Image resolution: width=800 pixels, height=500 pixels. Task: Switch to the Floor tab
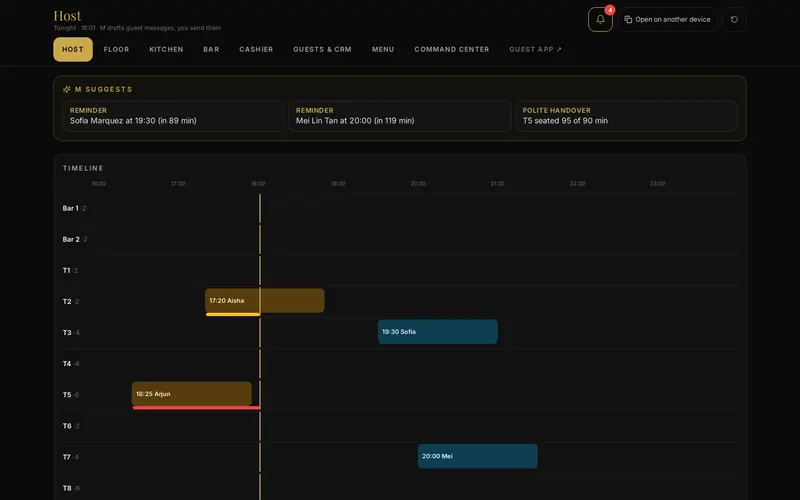pyautogui.click(x=116, y=49)
